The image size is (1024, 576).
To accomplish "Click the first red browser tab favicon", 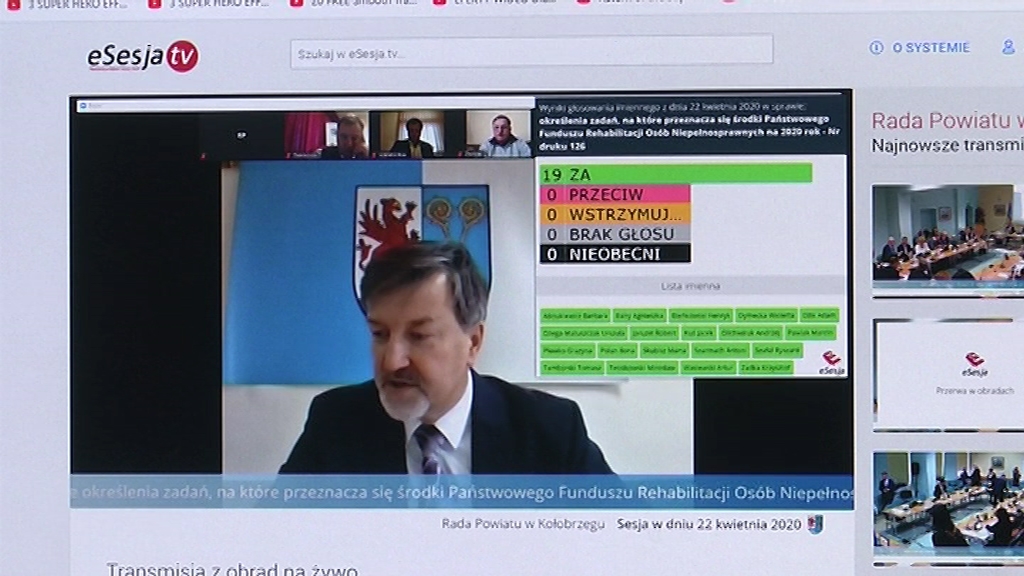I will pyautogui.click(x=13, y=4).
